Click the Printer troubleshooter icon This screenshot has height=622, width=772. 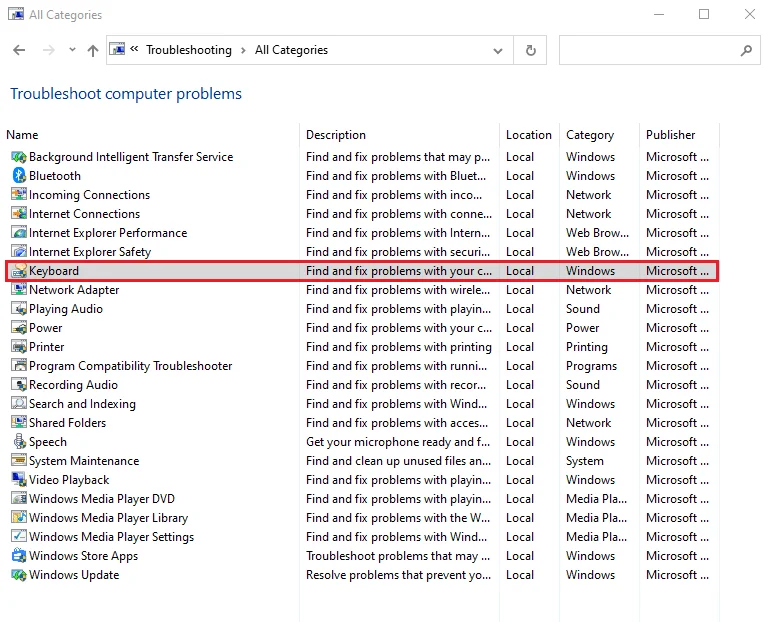click(19, 347)
